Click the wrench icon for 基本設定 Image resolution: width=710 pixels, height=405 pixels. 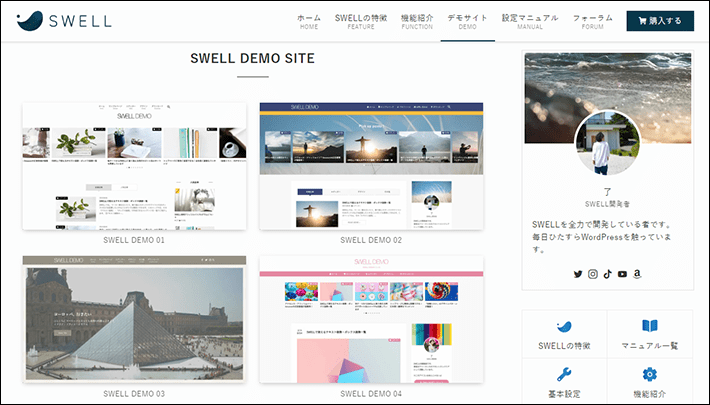(x=564, y=375)
